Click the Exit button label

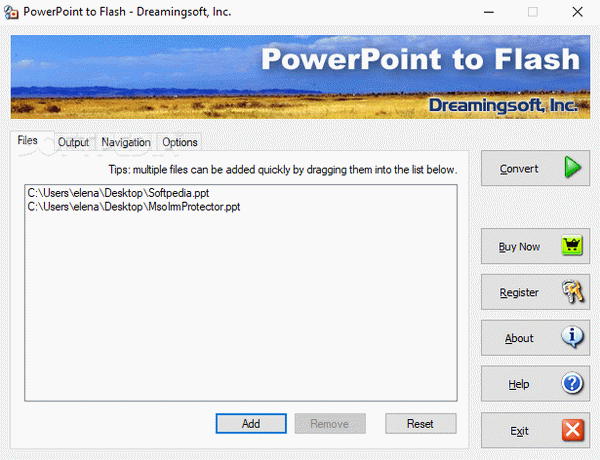519,431
